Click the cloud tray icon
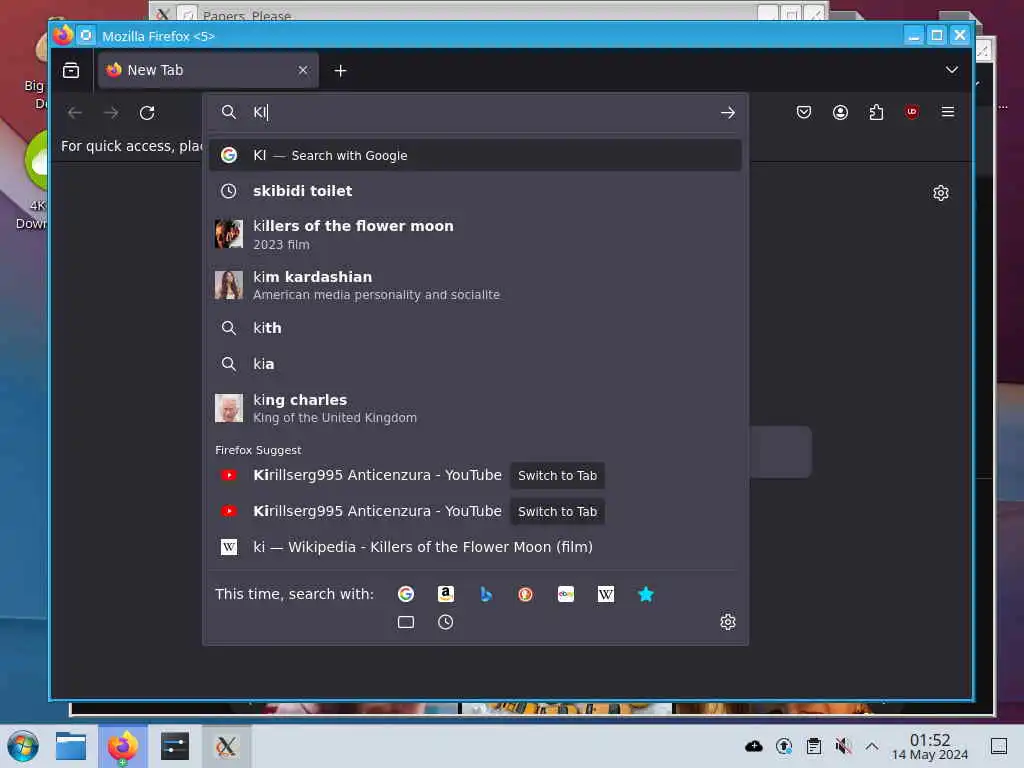This screenshot has width=1024, height=768. pyautogui.click(x=754, y=746)
